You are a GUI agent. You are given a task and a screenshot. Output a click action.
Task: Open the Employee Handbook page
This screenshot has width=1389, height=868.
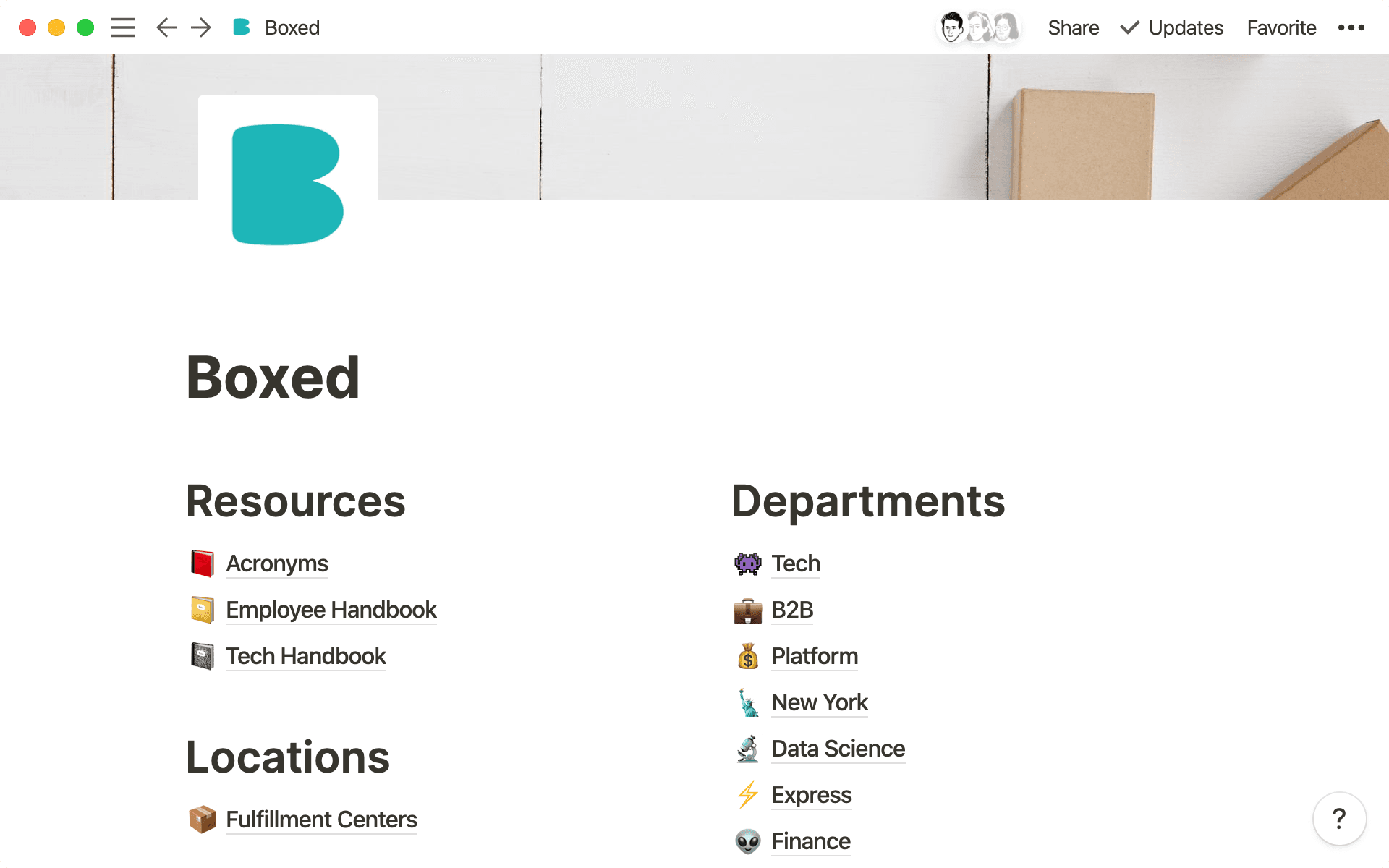click(x=331, y=610)
